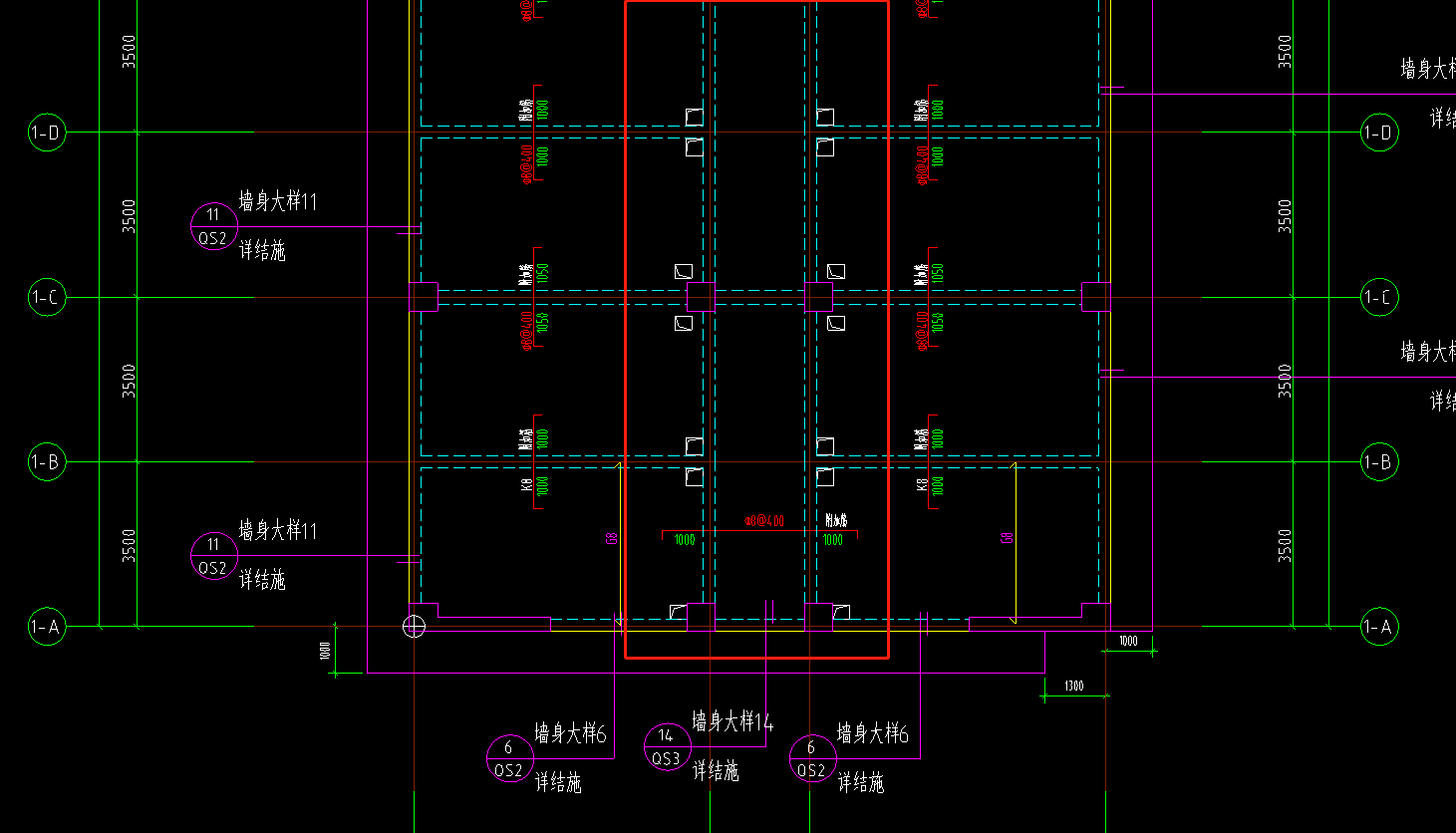Select horizontal 1000 dimension near 1300
Image resolution: width=1456 pixels, height=833 pixels.
[1128, 641]
